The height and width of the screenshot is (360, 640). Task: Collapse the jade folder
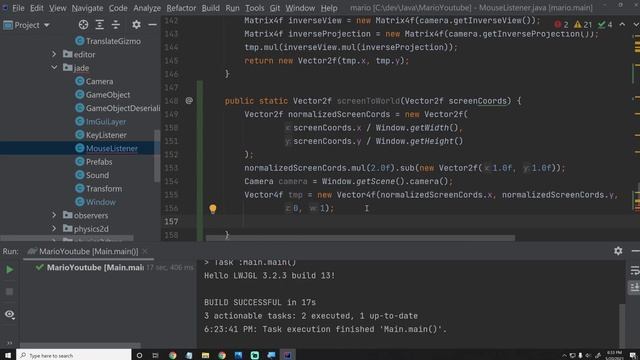coord(54,67)
